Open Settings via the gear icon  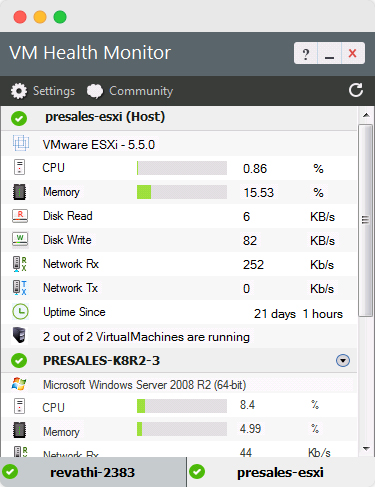[19, 91]
